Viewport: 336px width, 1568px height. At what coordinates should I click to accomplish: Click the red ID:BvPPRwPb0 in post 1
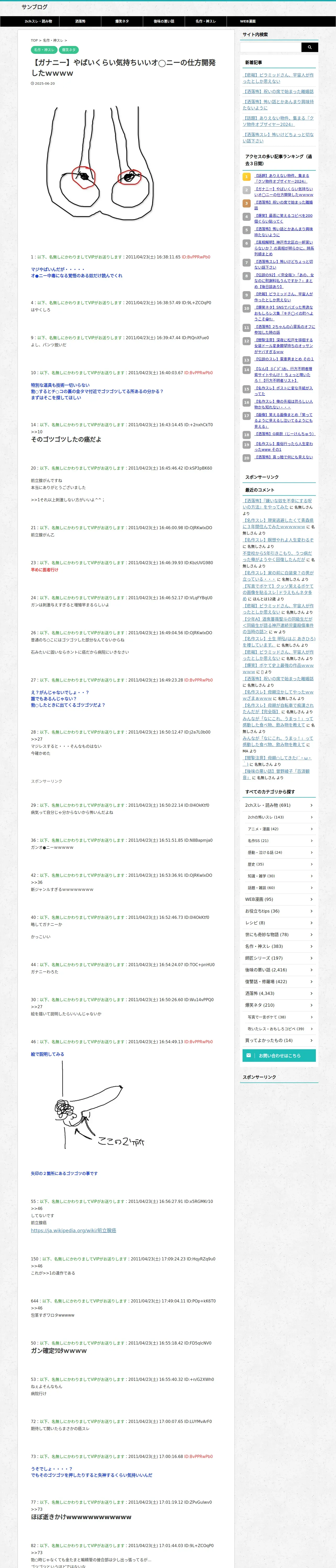196,257
